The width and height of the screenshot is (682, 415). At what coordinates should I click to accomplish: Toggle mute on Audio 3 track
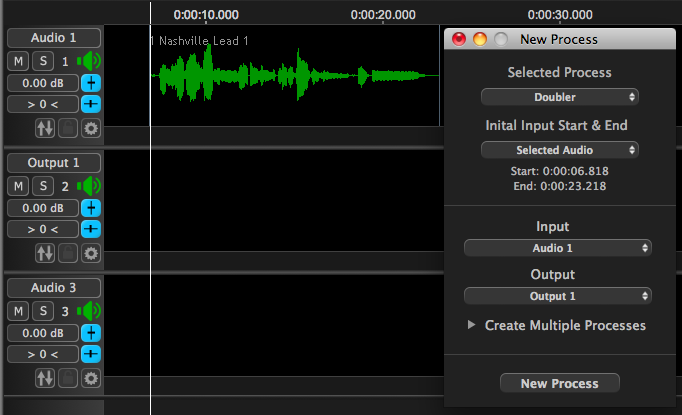coord(19,311)
